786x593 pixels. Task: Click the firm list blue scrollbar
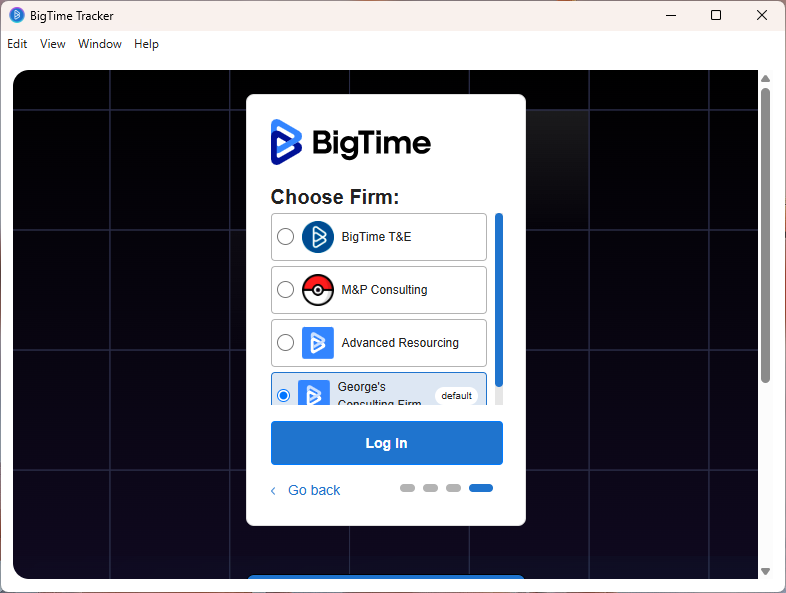click(499, 298)
